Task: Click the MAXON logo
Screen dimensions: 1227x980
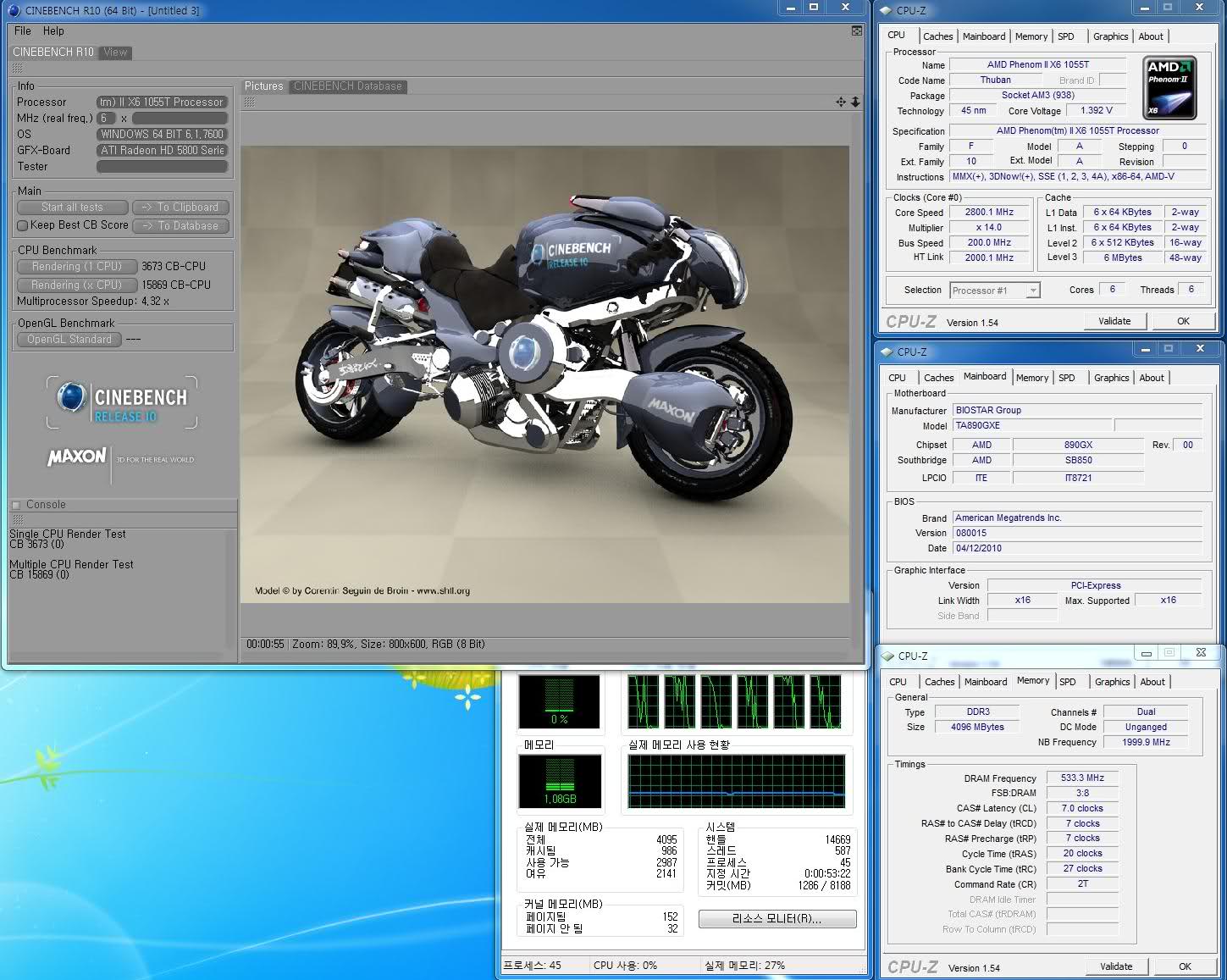Action: [x=77, y=457]
